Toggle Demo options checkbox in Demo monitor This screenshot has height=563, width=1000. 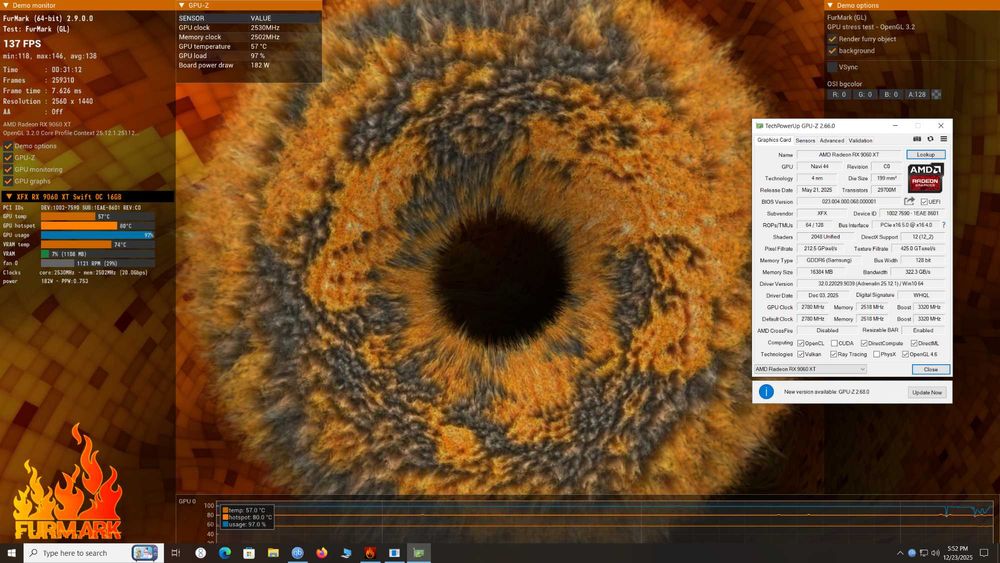pos(8,146)
